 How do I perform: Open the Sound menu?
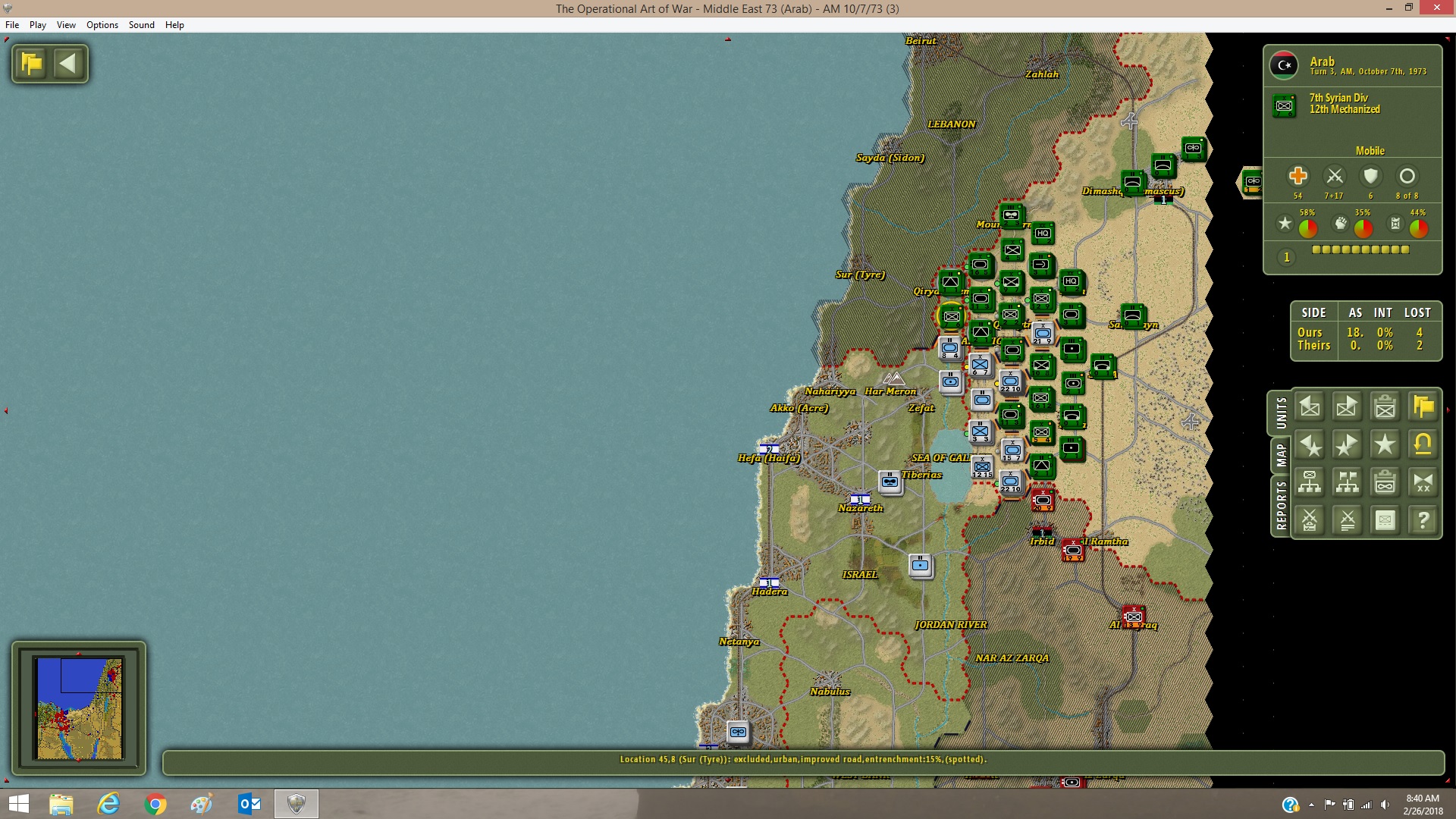(142, 25)
